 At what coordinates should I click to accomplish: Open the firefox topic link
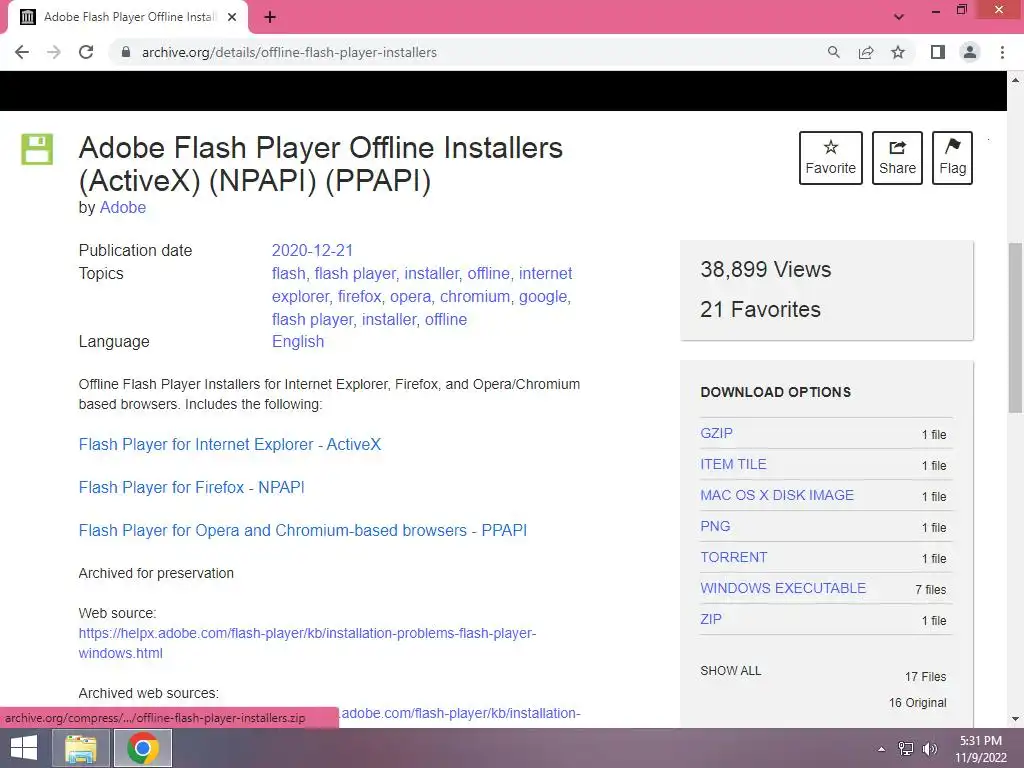point(359,296)
